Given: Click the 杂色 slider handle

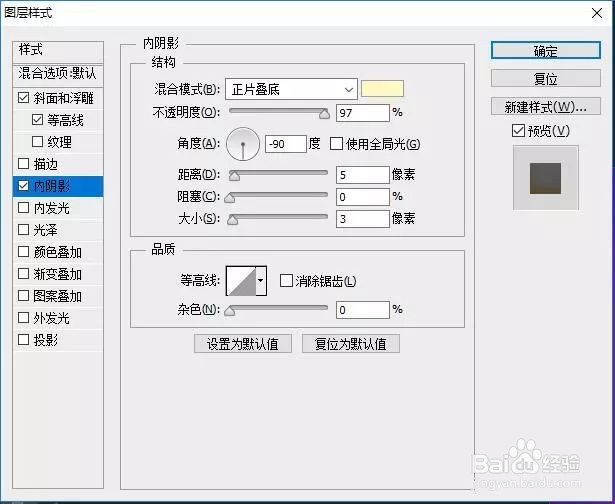Looking at the screenshot, I should tap(229, 311).
